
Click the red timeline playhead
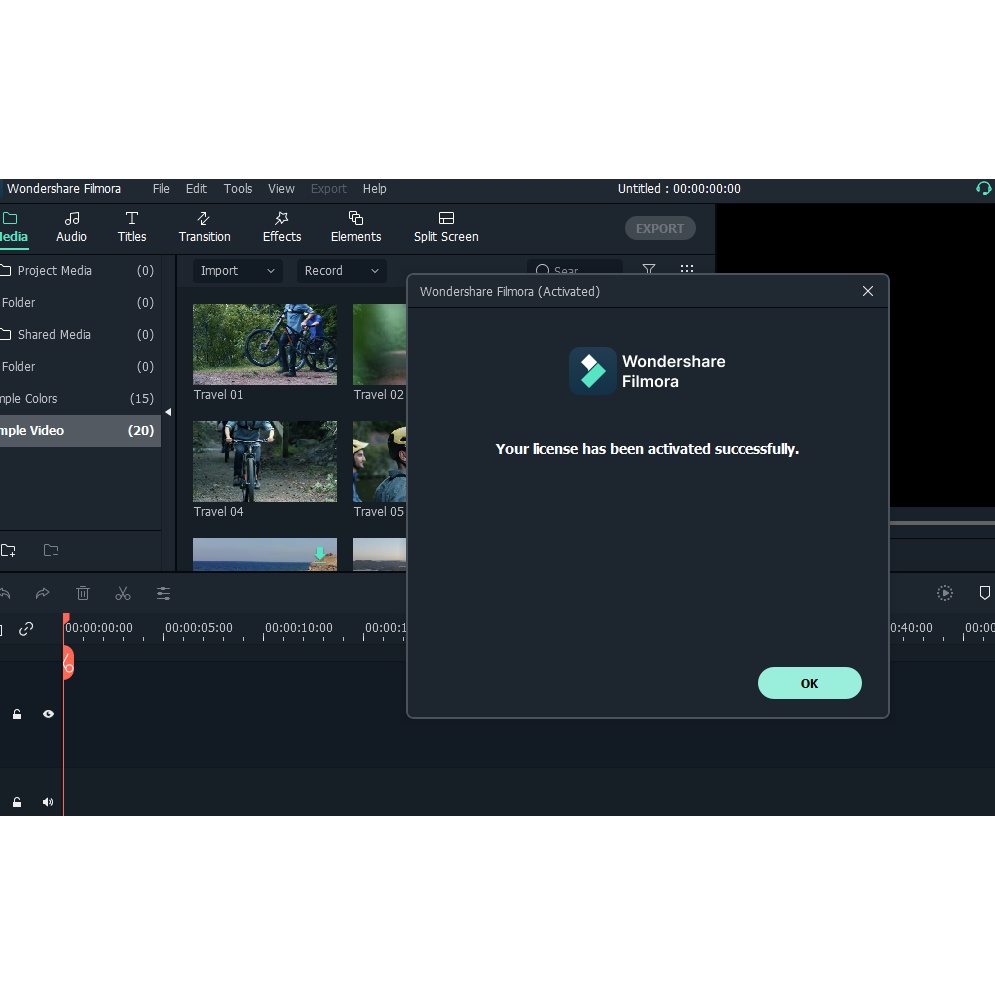point(67,661)
